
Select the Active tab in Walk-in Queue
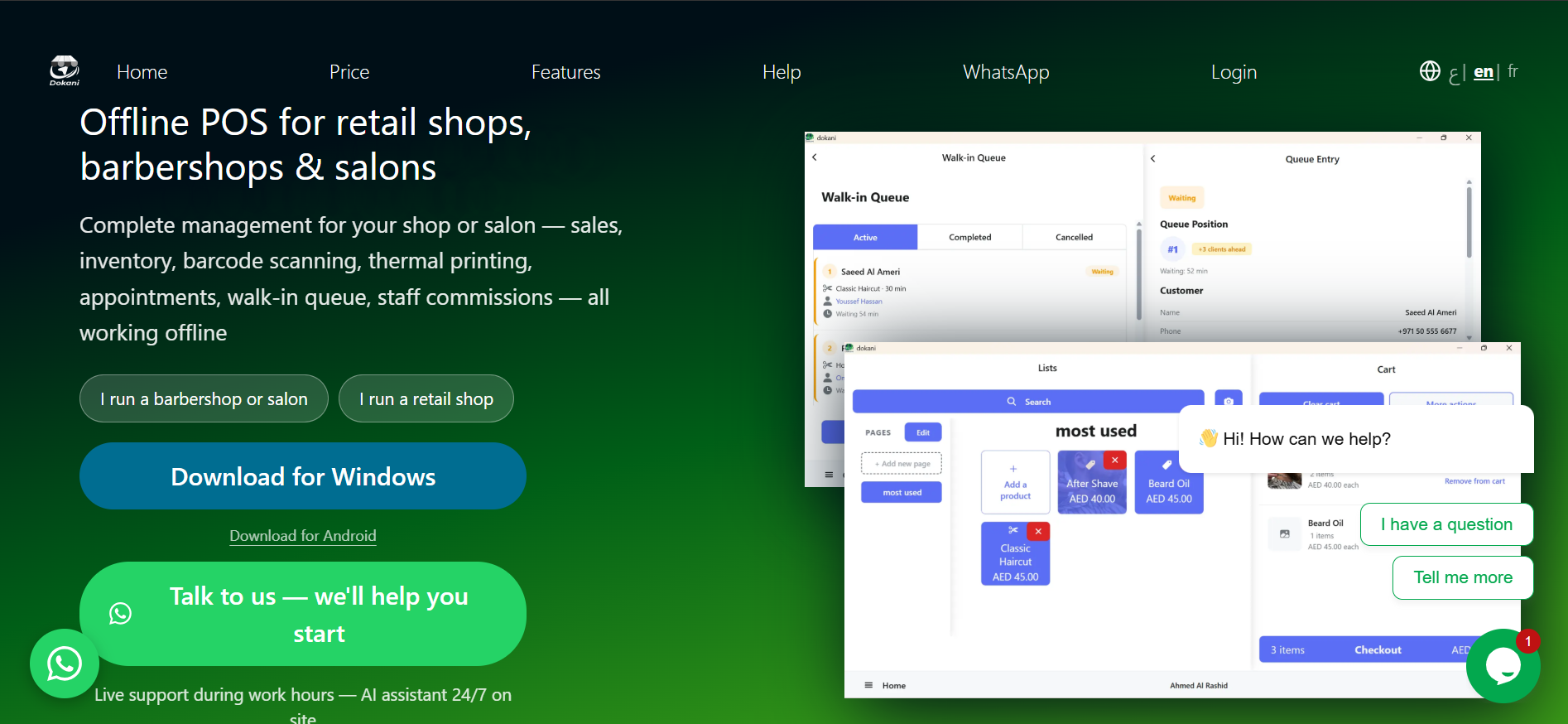865,237
